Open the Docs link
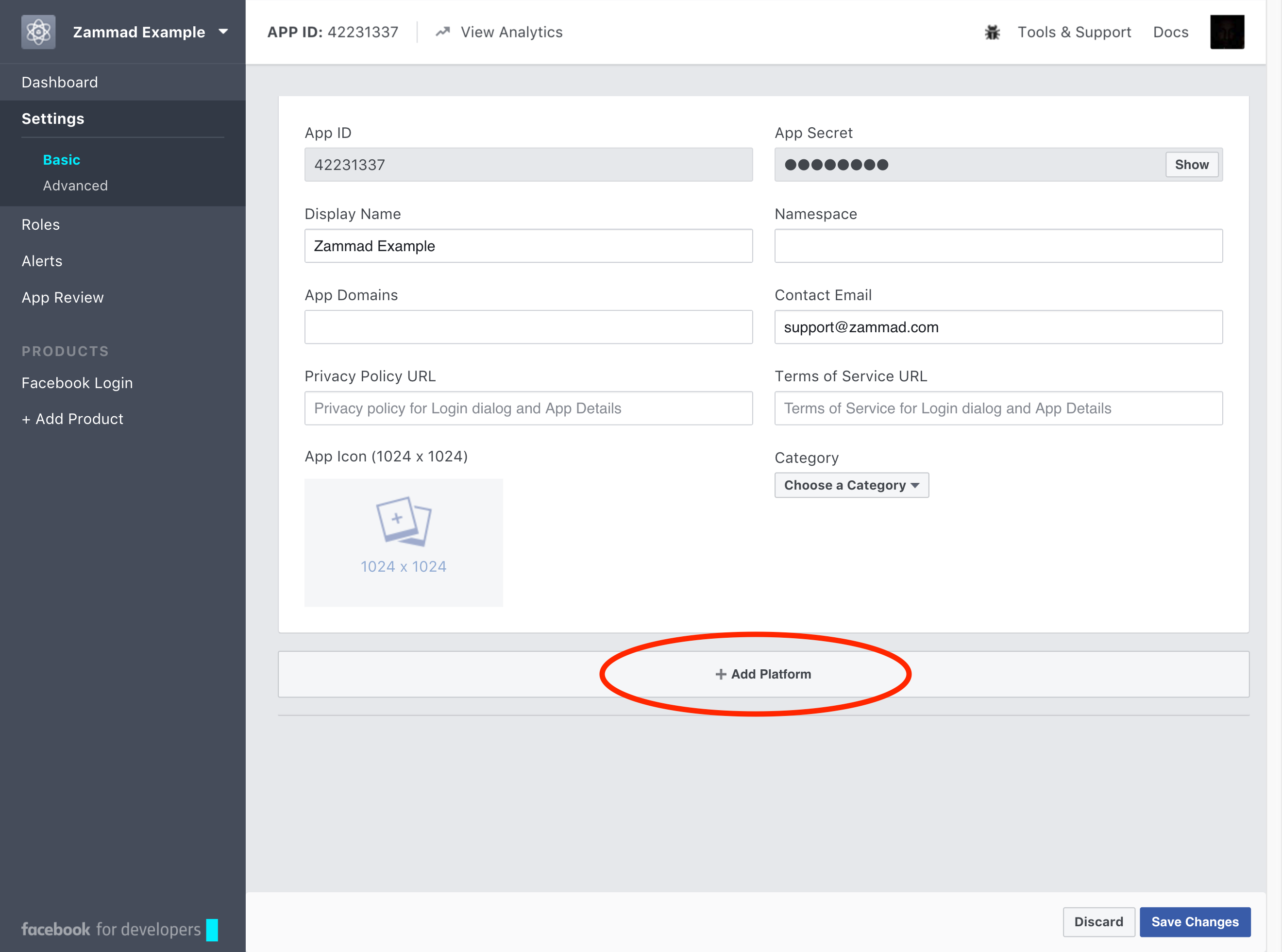 [x=1170, y=32]
